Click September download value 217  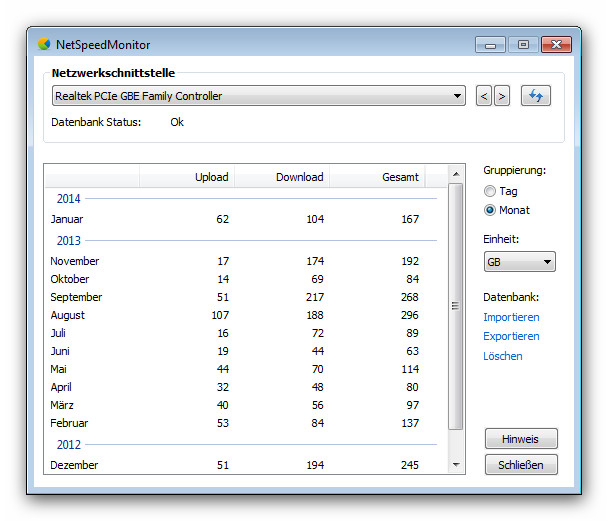click(x=315, y=297)
